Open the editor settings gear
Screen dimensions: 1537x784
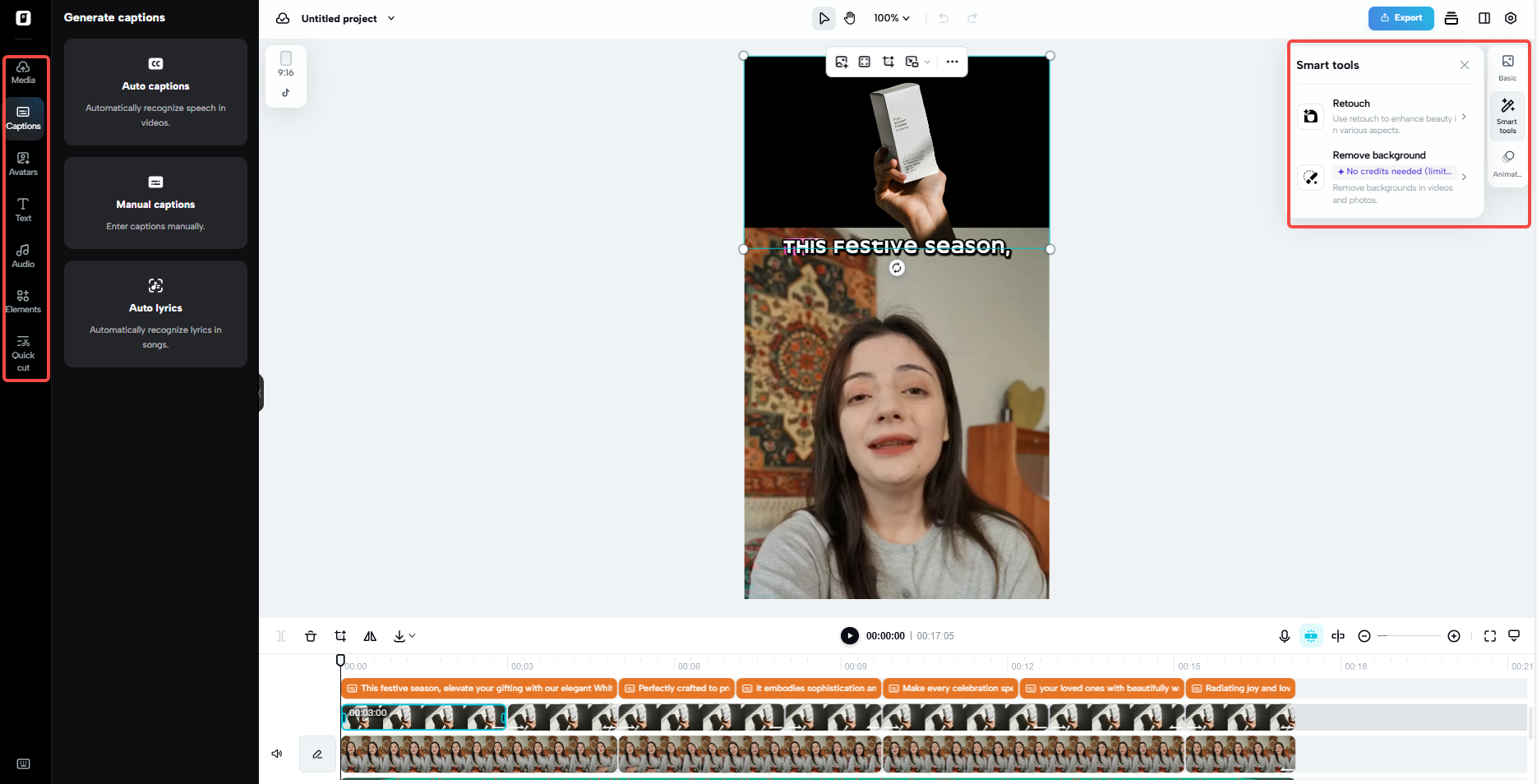(x=1511, y=18)
